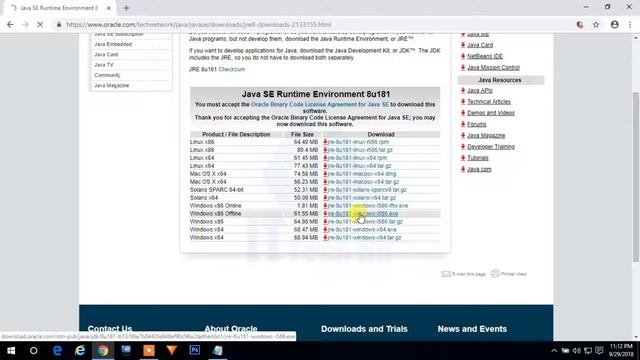Viewport: 640px width, 360px height.
Task: Open Java.com resource link
Action: tap(479, 169)
